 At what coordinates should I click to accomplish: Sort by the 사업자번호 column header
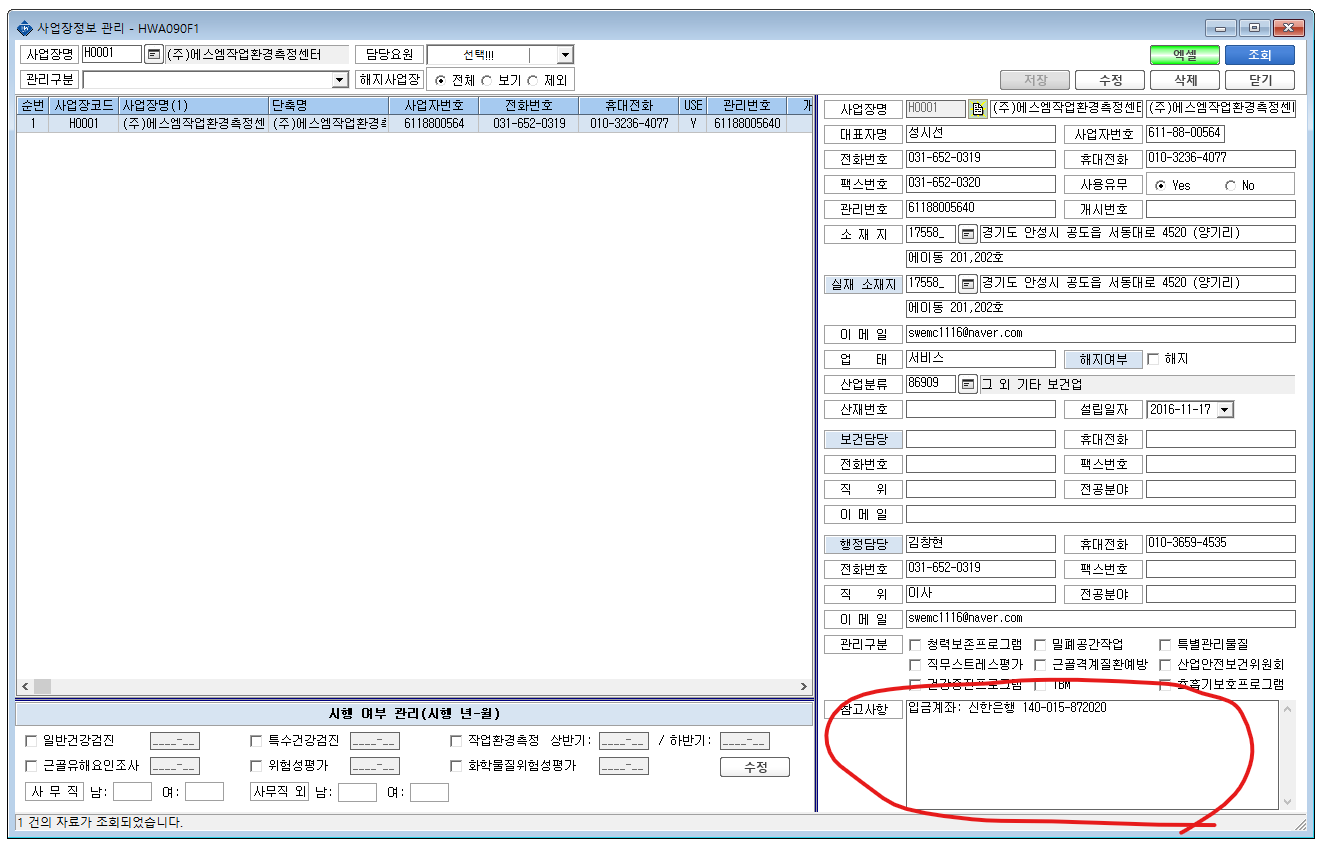point(434,105)
